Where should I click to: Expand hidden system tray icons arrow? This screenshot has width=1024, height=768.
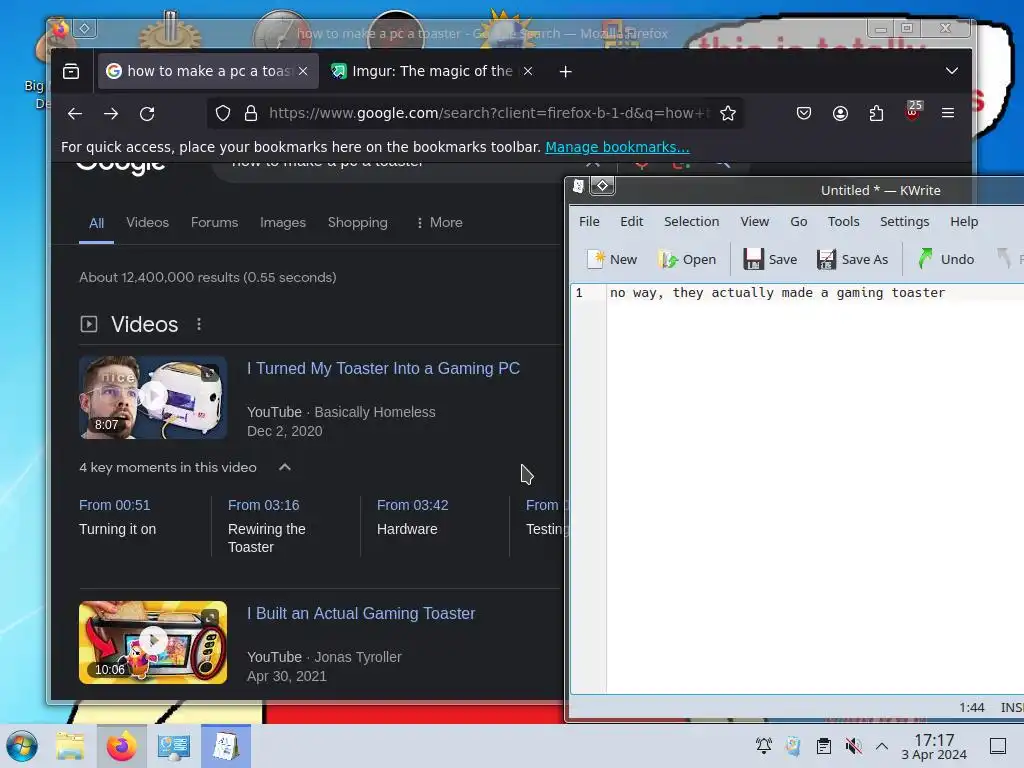882,746
